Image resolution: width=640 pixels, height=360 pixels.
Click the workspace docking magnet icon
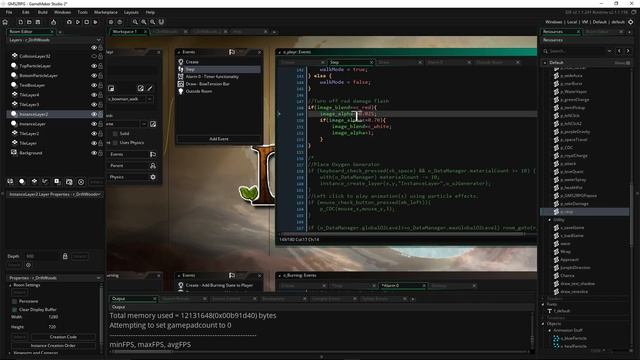tap(161, 22)
